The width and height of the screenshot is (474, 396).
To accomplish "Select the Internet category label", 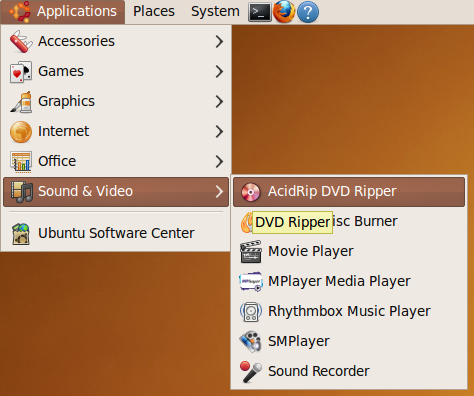I will click(x=63, y=131).
